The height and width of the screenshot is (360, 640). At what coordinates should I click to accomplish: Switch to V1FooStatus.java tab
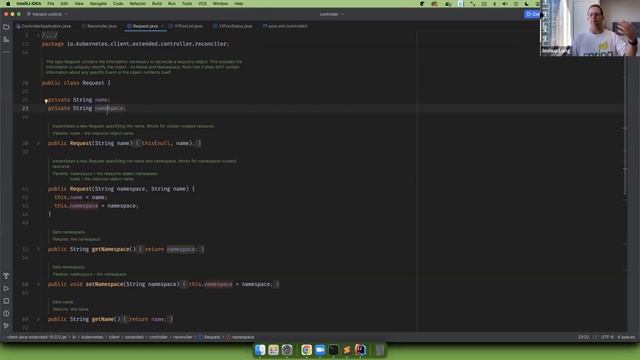(x=233, y=26)
